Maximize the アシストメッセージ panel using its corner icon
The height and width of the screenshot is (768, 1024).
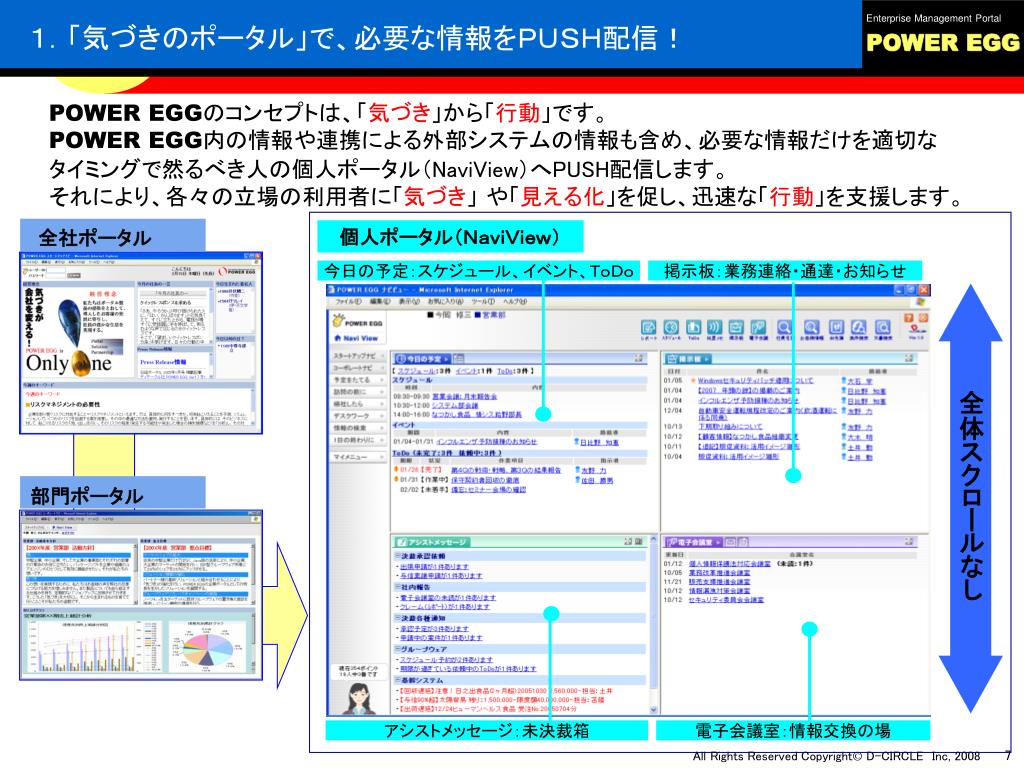tap(628, 541)
